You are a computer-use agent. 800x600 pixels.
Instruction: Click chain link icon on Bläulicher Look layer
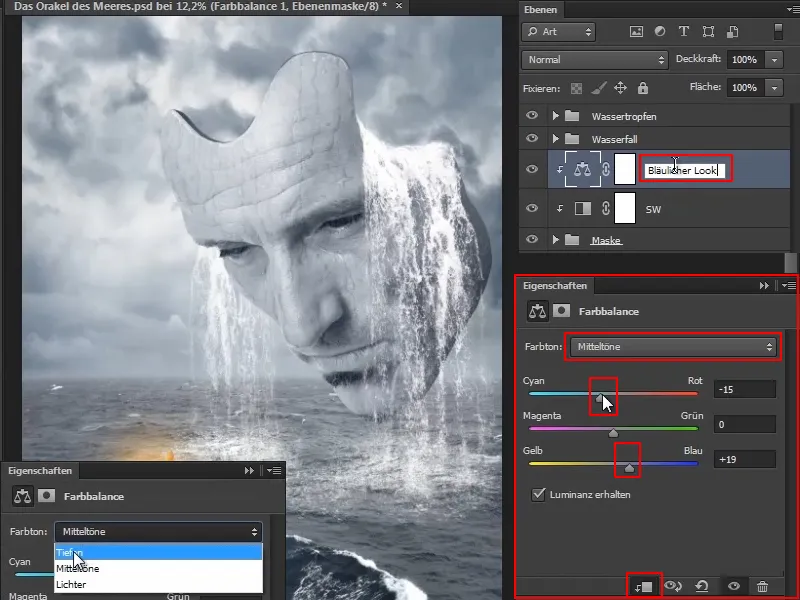click(x=606, y=169)
